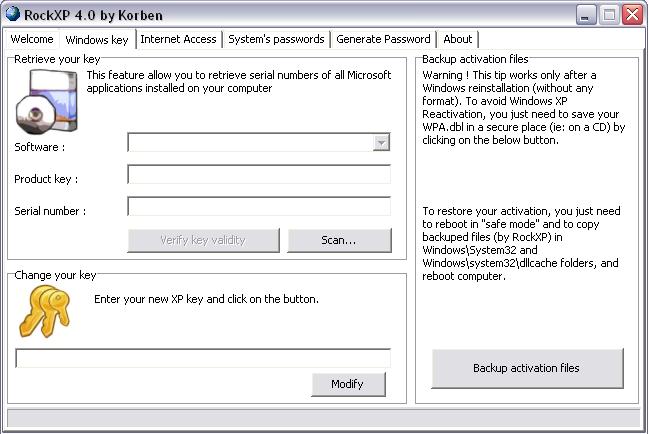This screenshot has height=434, width=649.
Task: Click Backup activation files button
Action: tap(527, 368)
